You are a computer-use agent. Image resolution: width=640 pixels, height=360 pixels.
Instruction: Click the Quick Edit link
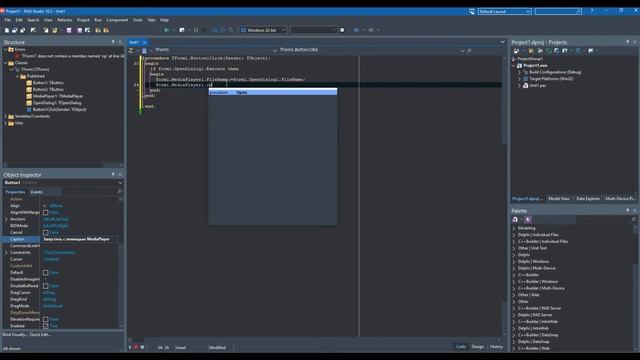pyautogui.click(x=40, y=334)
